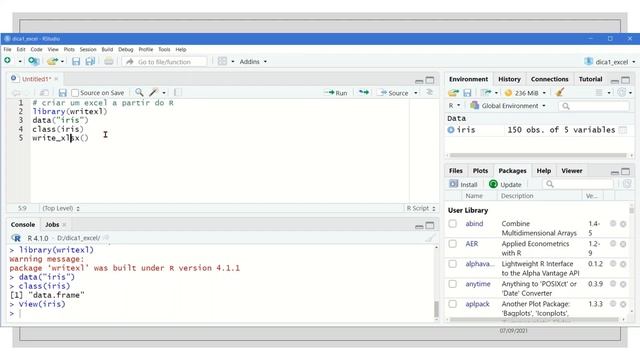The image size is (640, 360).
Task: Show document outline icon
Action: click(x=429, y=92)
